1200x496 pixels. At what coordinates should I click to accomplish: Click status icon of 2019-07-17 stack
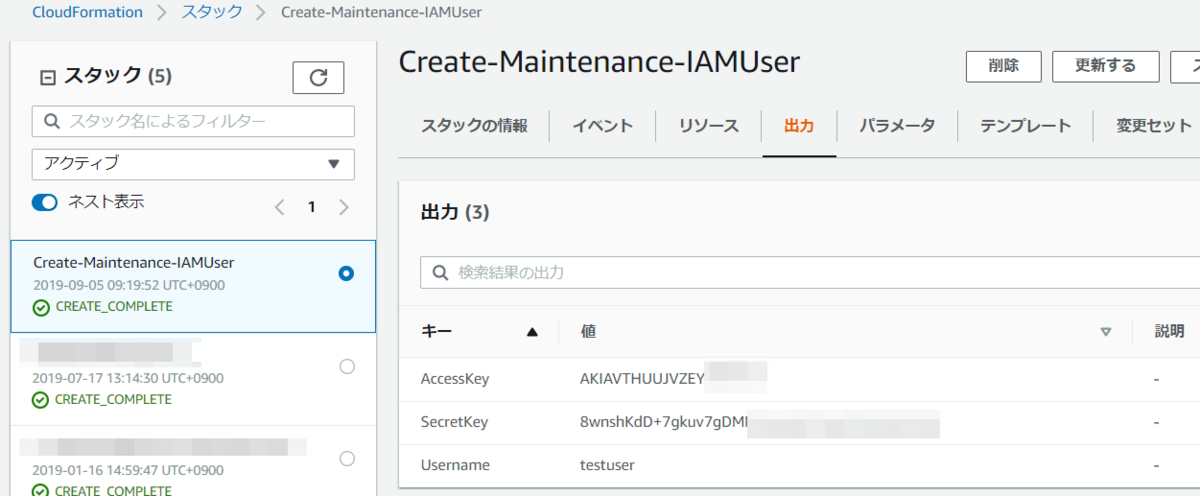pos(41,399)
